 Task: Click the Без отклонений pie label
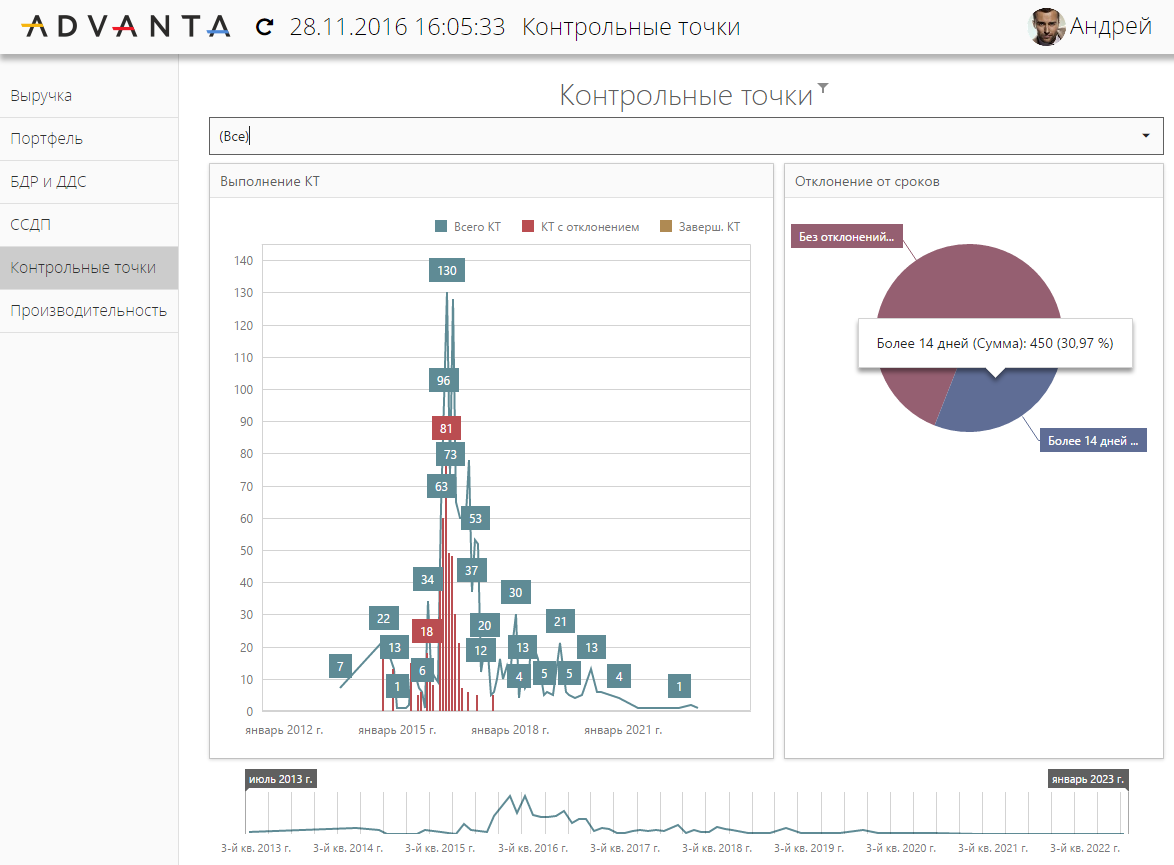pyautogui.click(x=846, y=237)
